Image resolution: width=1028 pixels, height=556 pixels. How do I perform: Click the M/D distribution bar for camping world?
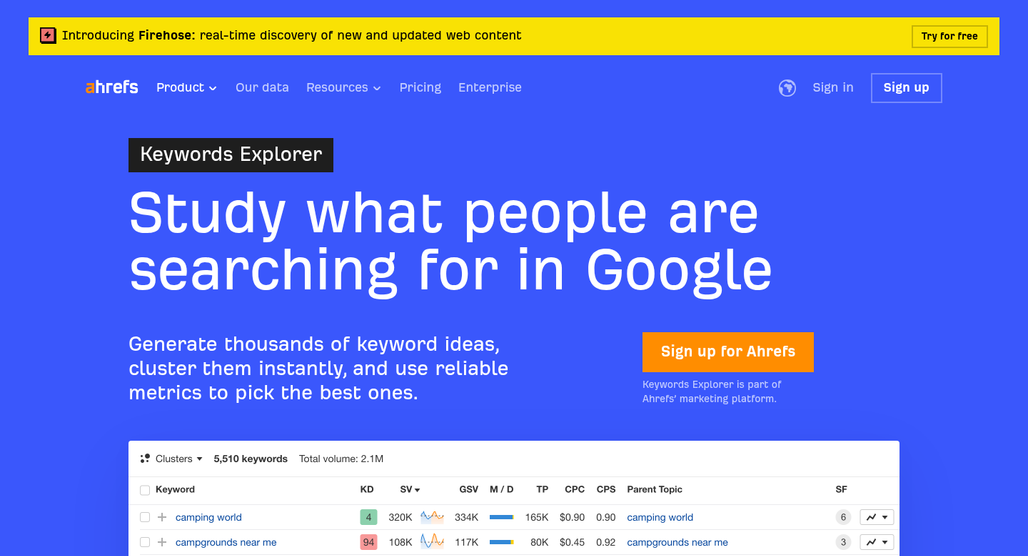[x=501, y=518]
